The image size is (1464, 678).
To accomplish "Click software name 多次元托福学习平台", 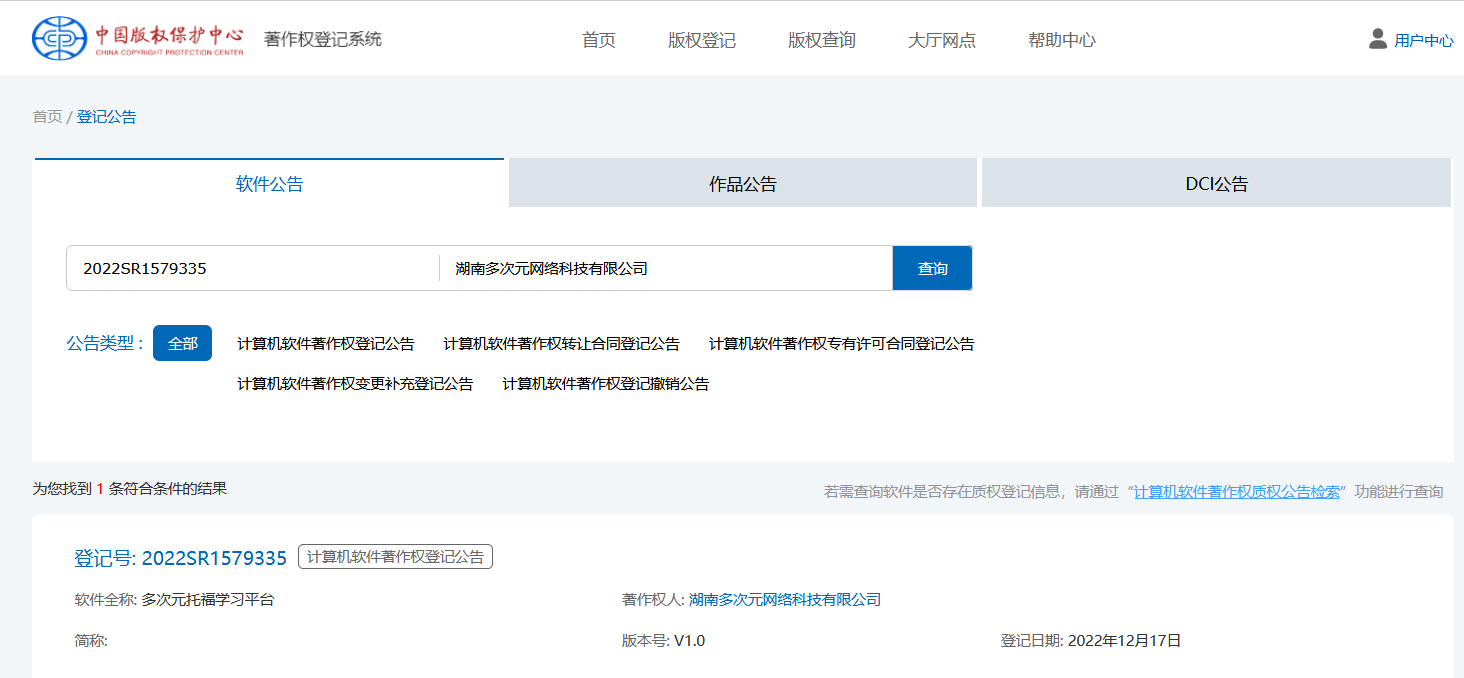I will 208,600.
